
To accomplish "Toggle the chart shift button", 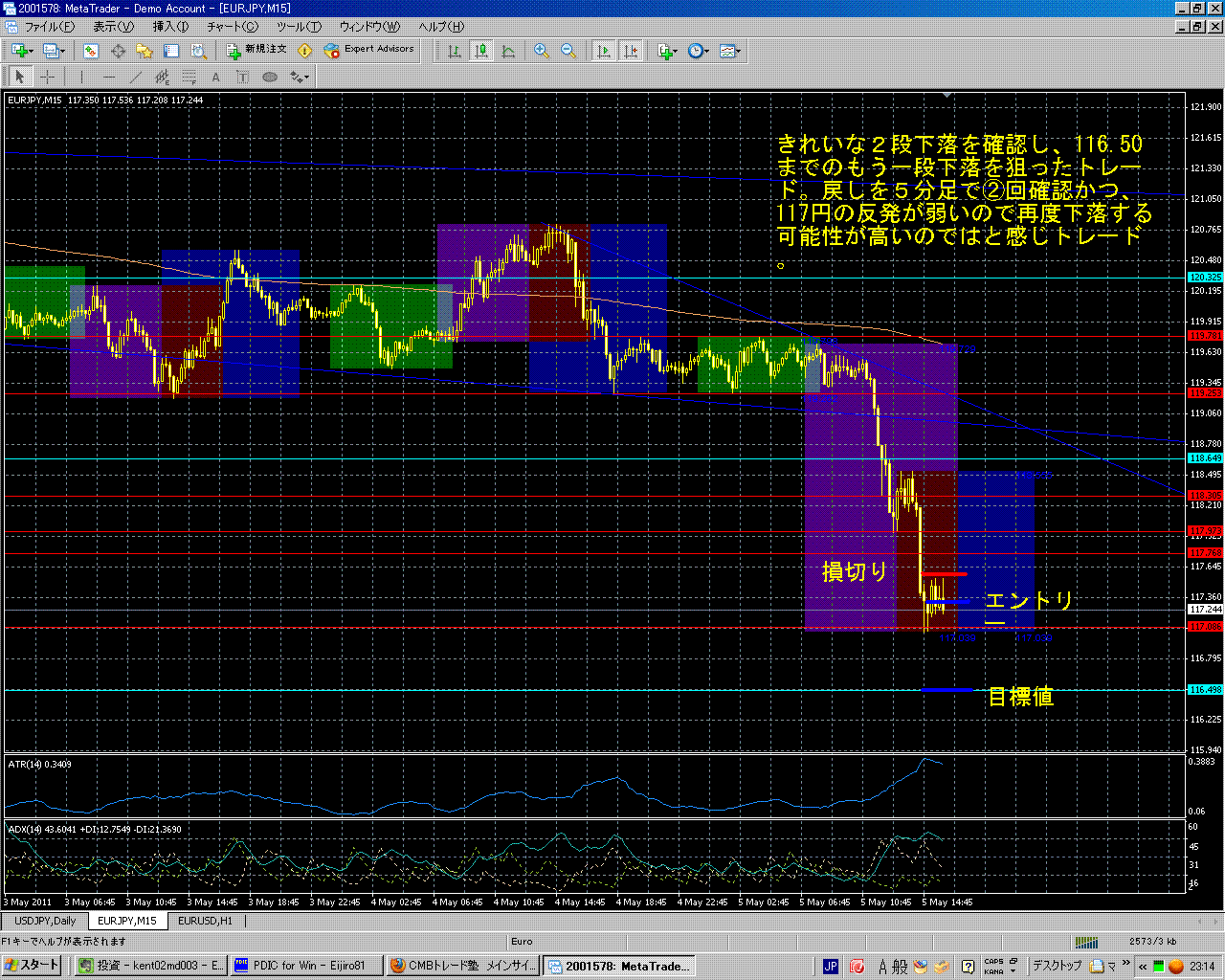I will (631, 51).
